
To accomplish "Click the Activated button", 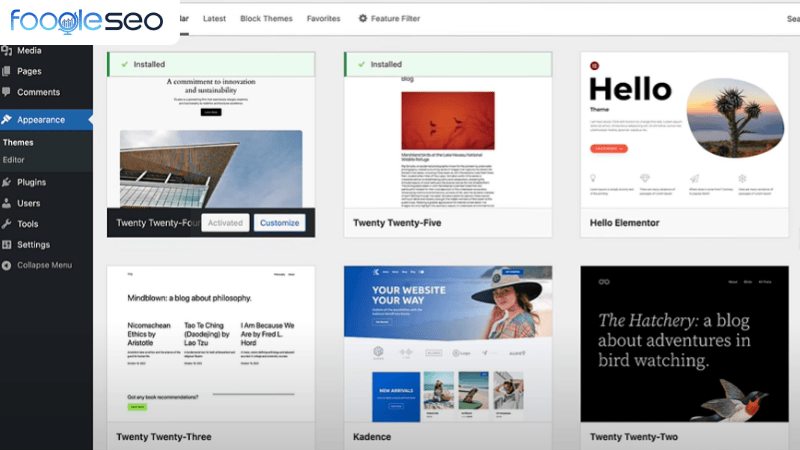I will point(225,223).
